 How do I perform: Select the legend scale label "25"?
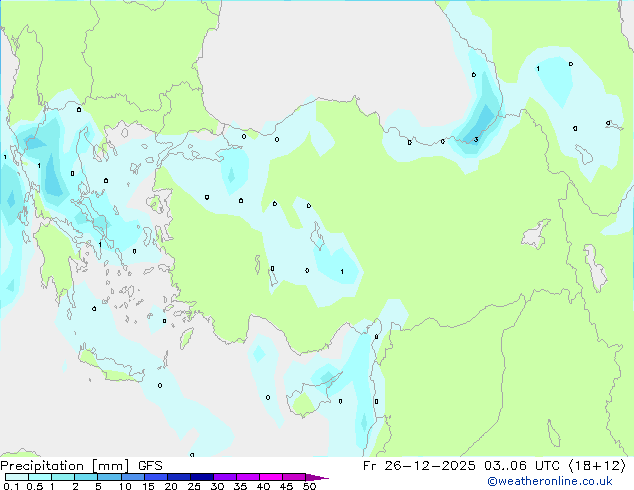tap(194, 486)
